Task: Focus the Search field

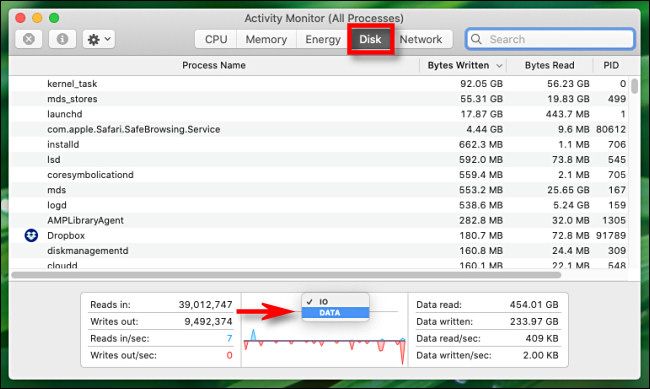Action: pyautogui.click(x=550, y=39)
